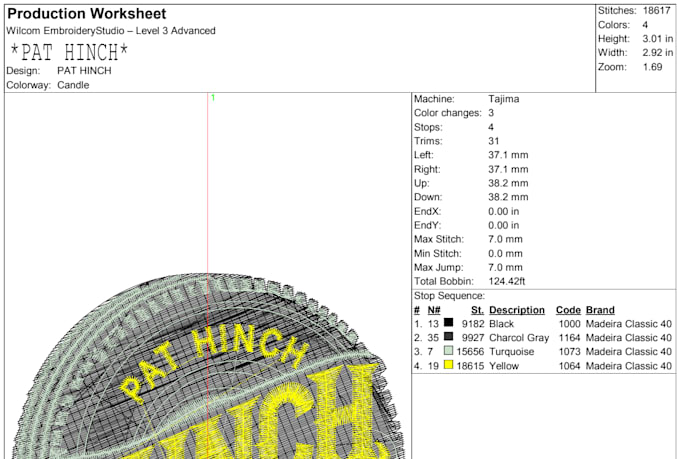Click the Production Worksheet title

(87, 14)
